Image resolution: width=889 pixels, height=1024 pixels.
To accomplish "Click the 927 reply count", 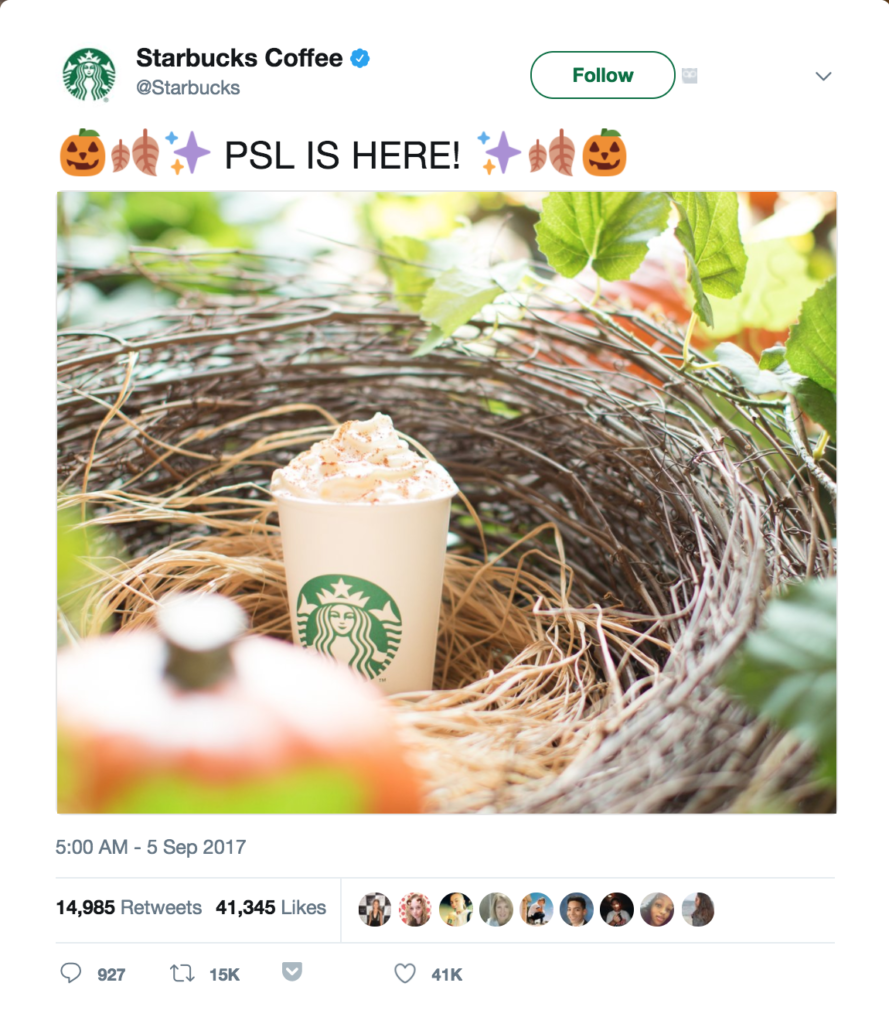I will (113, 973).
